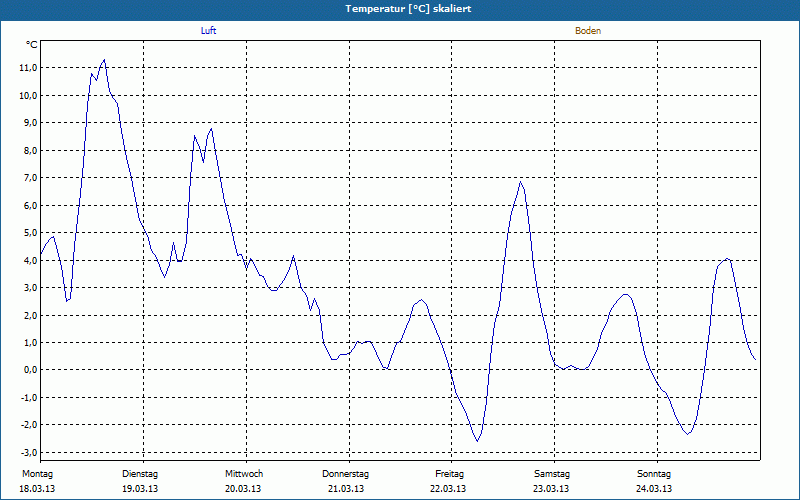Click the 'Samstag' day label
This screenshot has height=500, width=800.
(552, 474)
